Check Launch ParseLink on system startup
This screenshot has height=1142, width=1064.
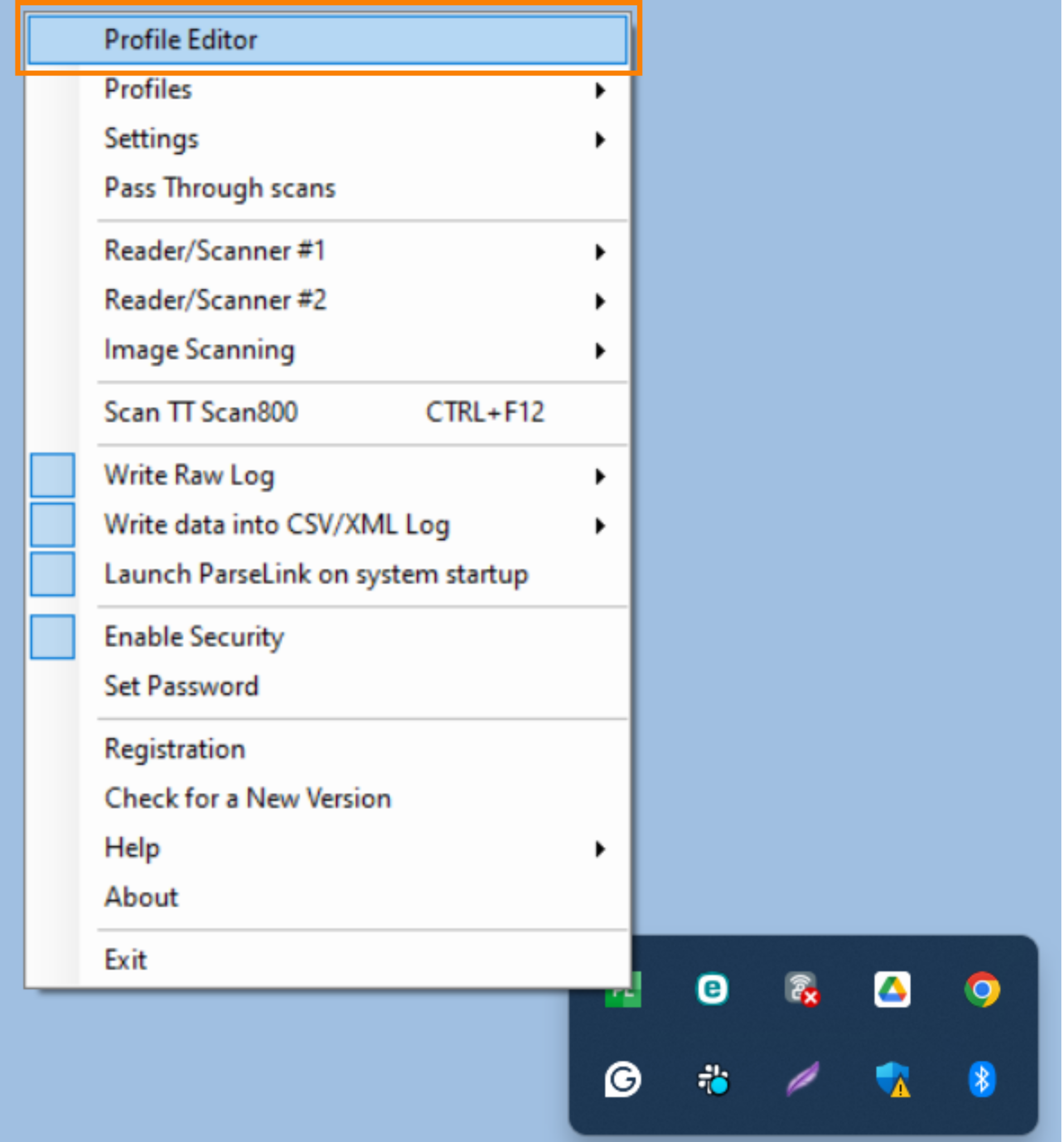click(53, 573)
